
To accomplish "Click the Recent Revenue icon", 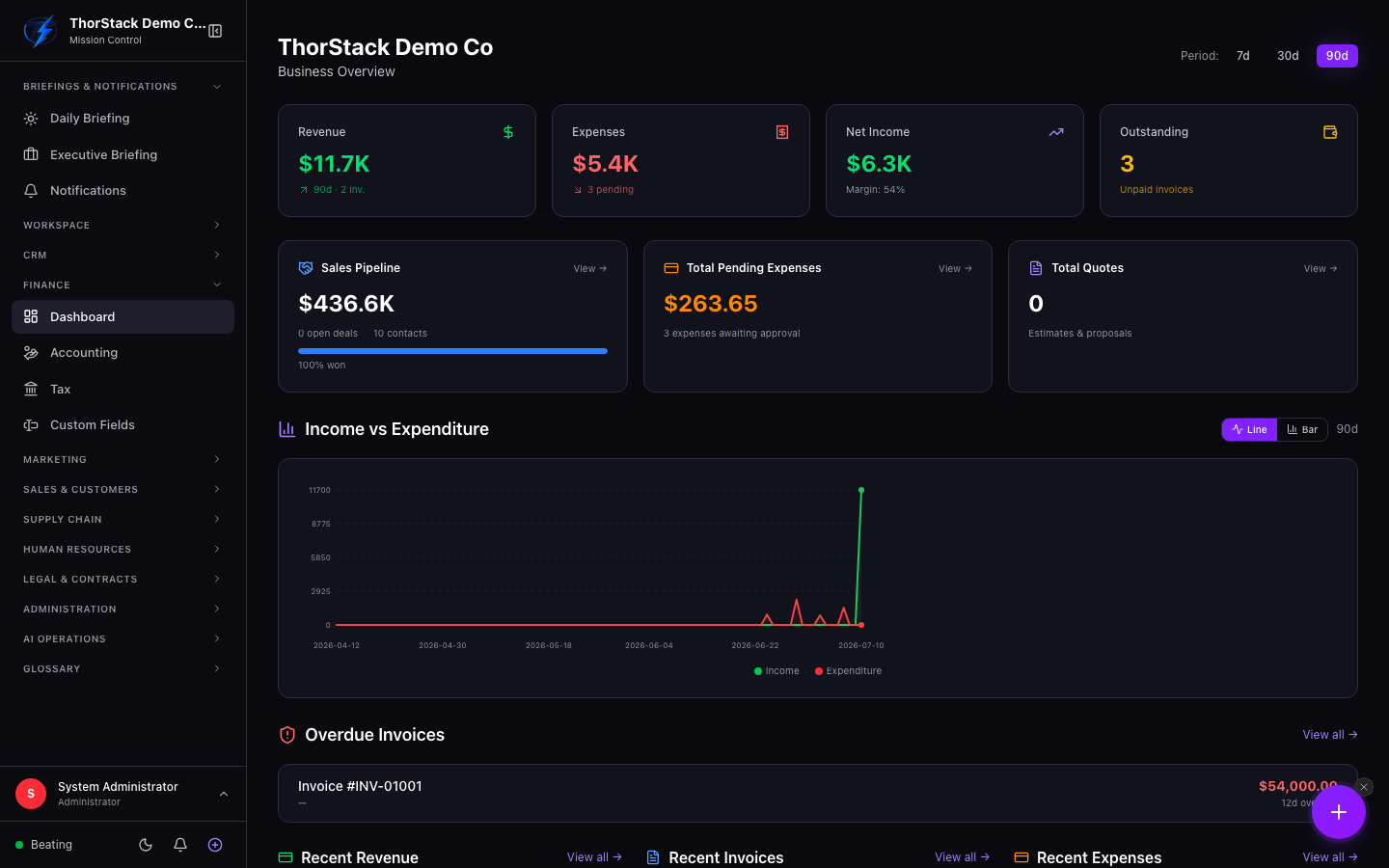I will 286,857.
